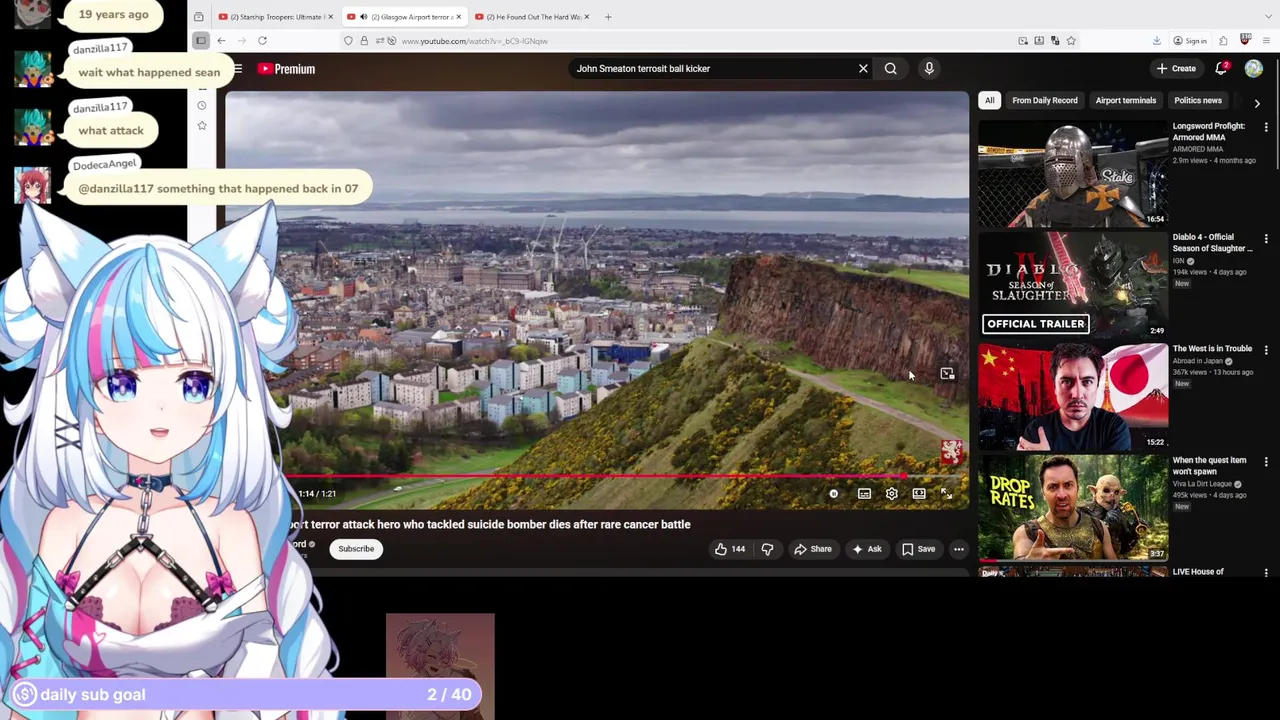Close the He Found Out The Hard Way tab
The width and height of the screenshot is (1280, 720).
[x=586, y=17]
